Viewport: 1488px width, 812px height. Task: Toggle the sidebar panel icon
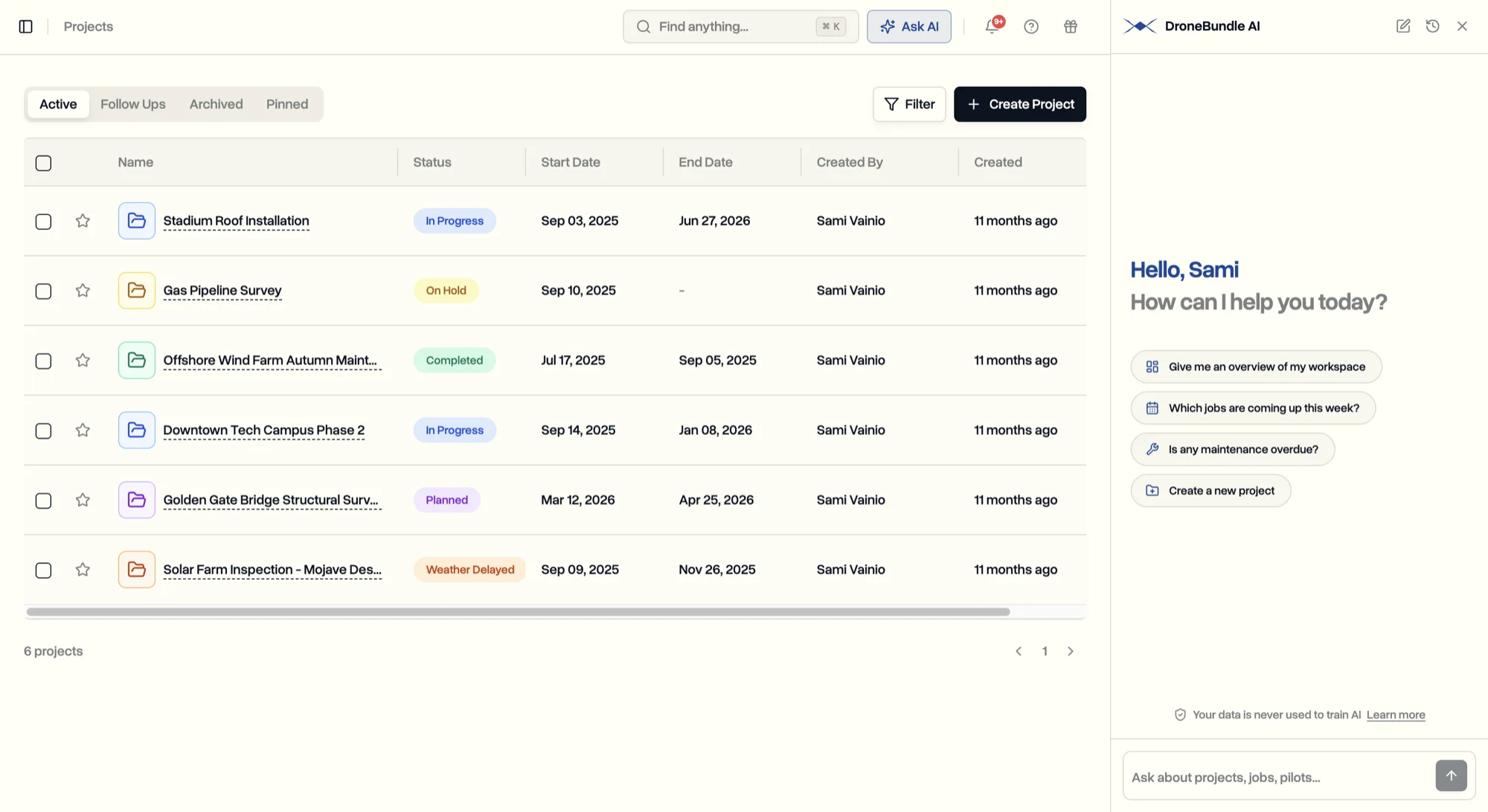click(26, 27)
